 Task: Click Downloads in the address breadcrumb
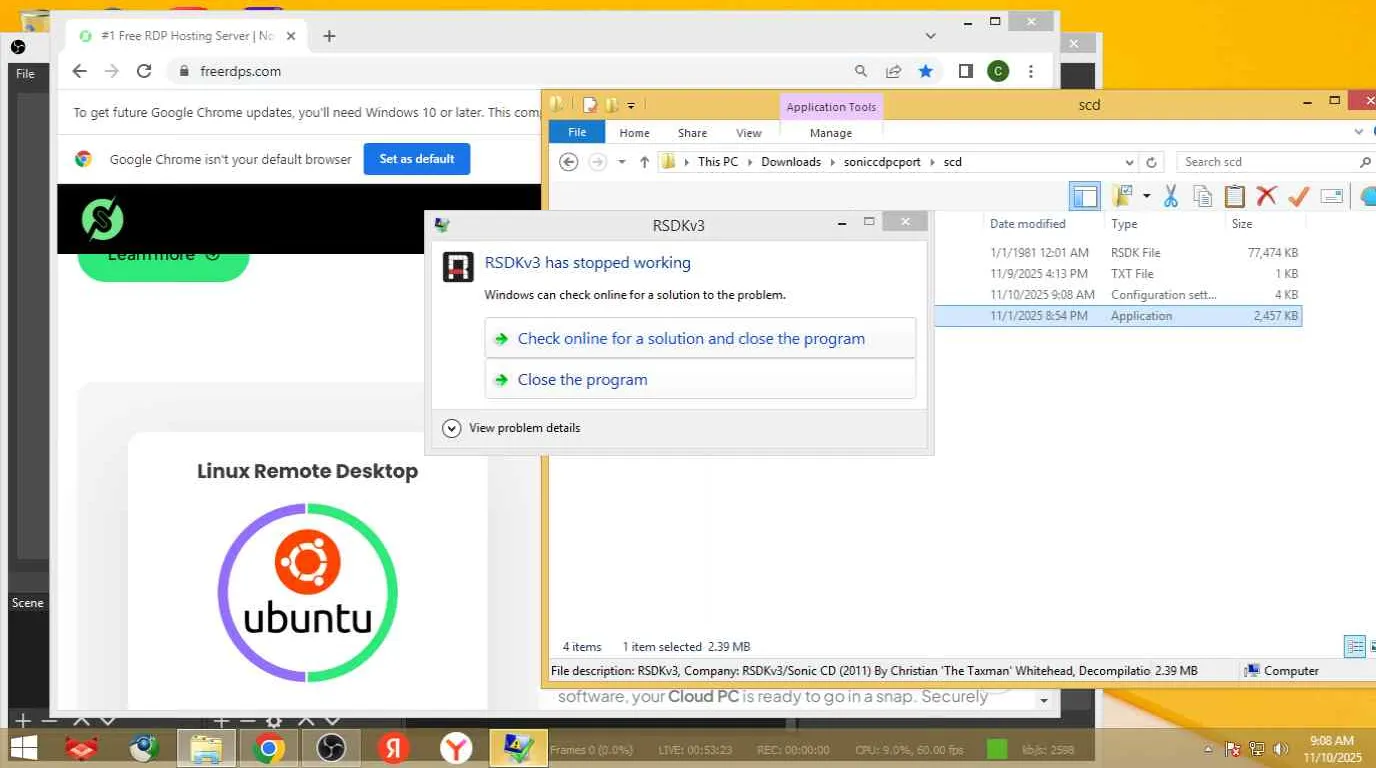coord(791,162)
